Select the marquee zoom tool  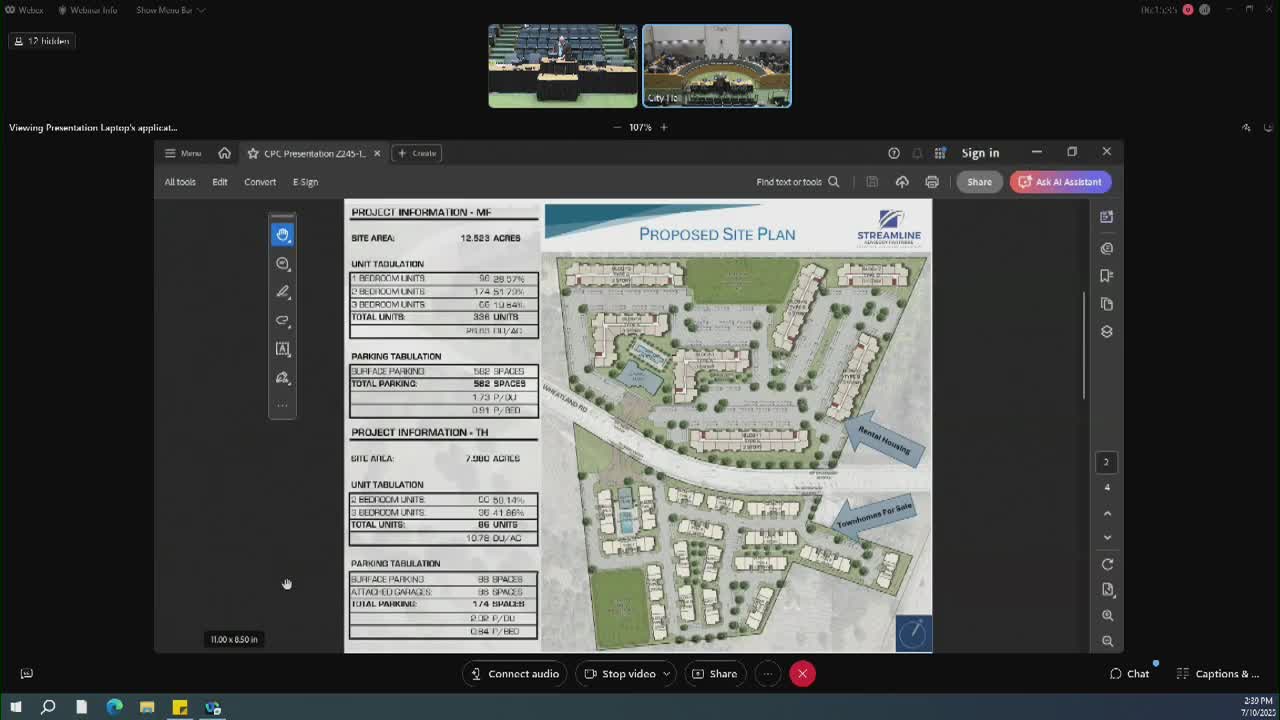pos(283,264)
